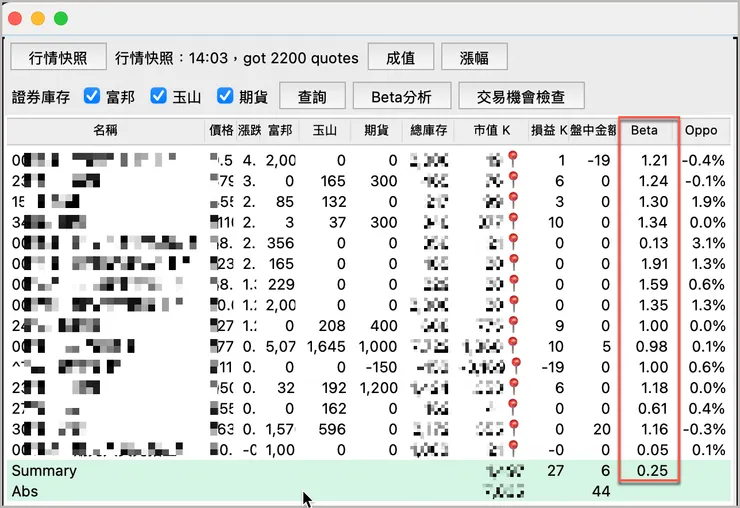Click pin icon in Beta 0.13 row
The height and width of the screenshot is (508, 740).
(513, 242)
